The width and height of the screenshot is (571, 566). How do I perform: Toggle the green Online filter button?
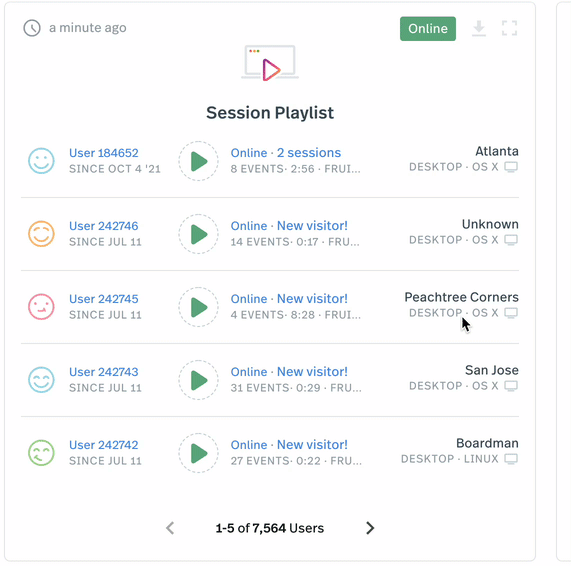pos(428,28)
